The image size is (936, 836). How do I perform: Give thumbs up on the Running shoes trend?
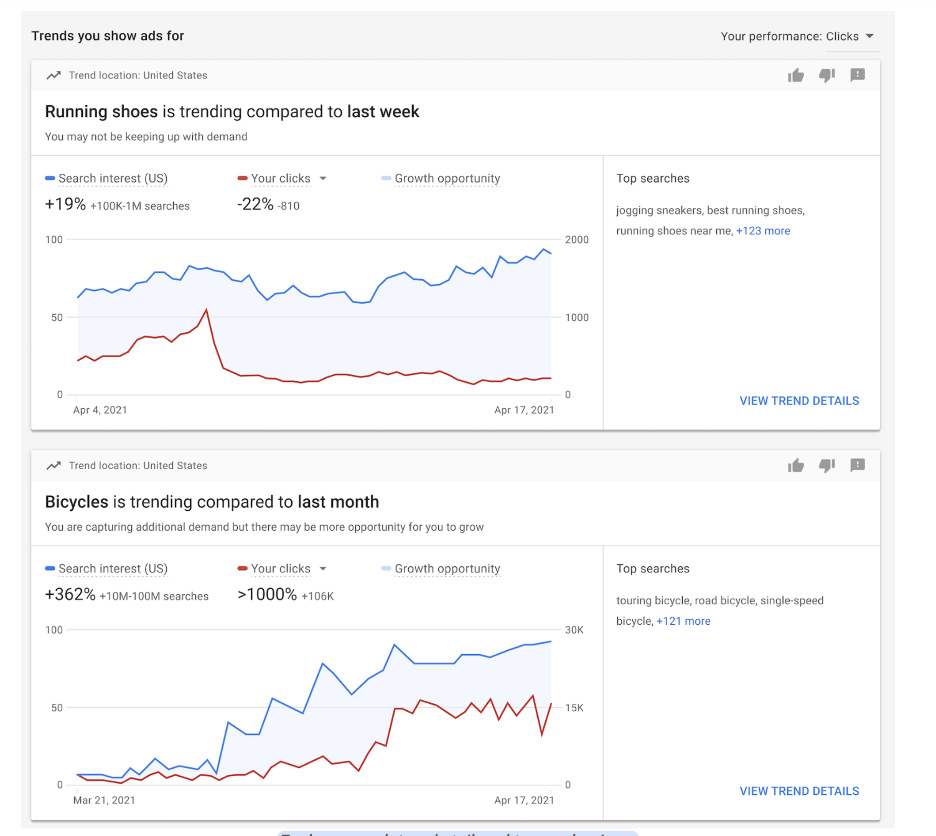tap(796, 75)
